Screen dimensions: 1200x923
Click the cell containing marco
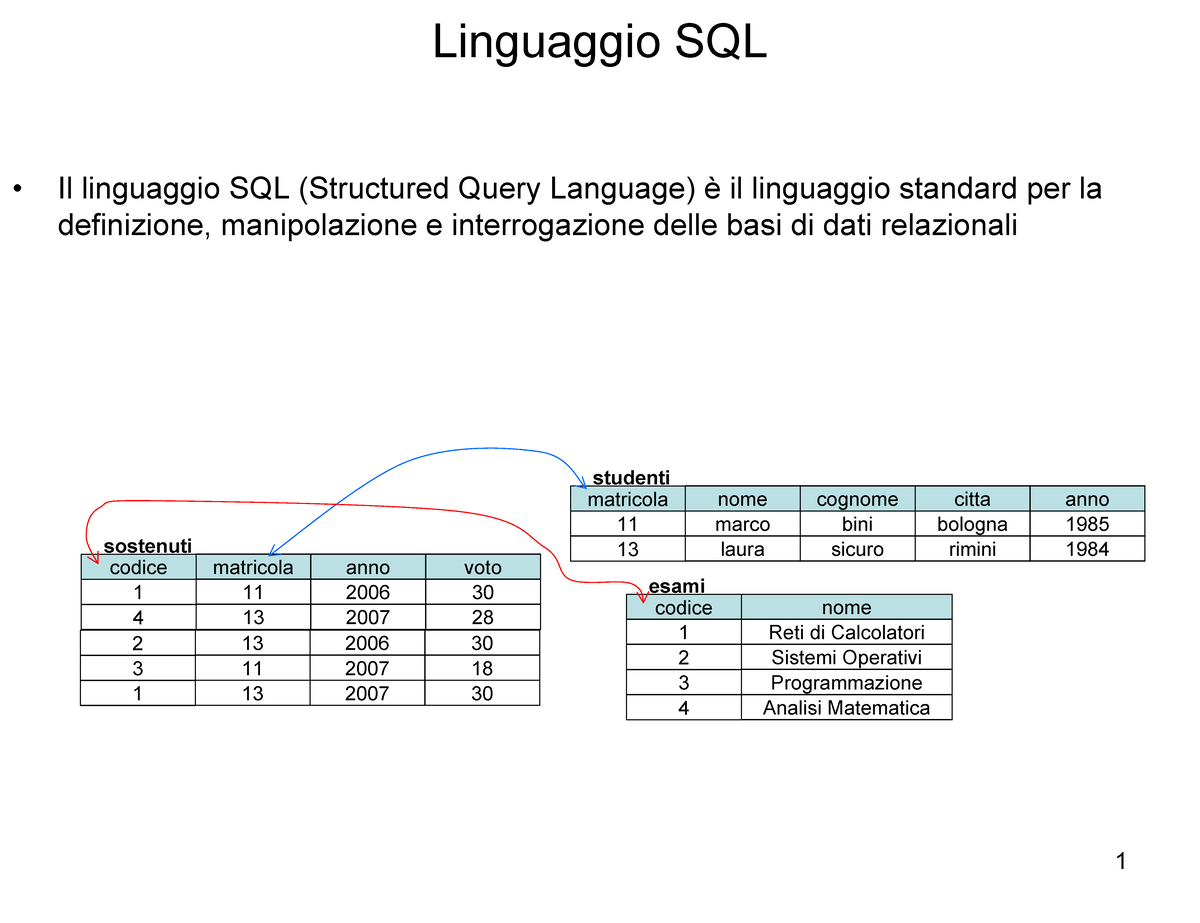point(743,523)
